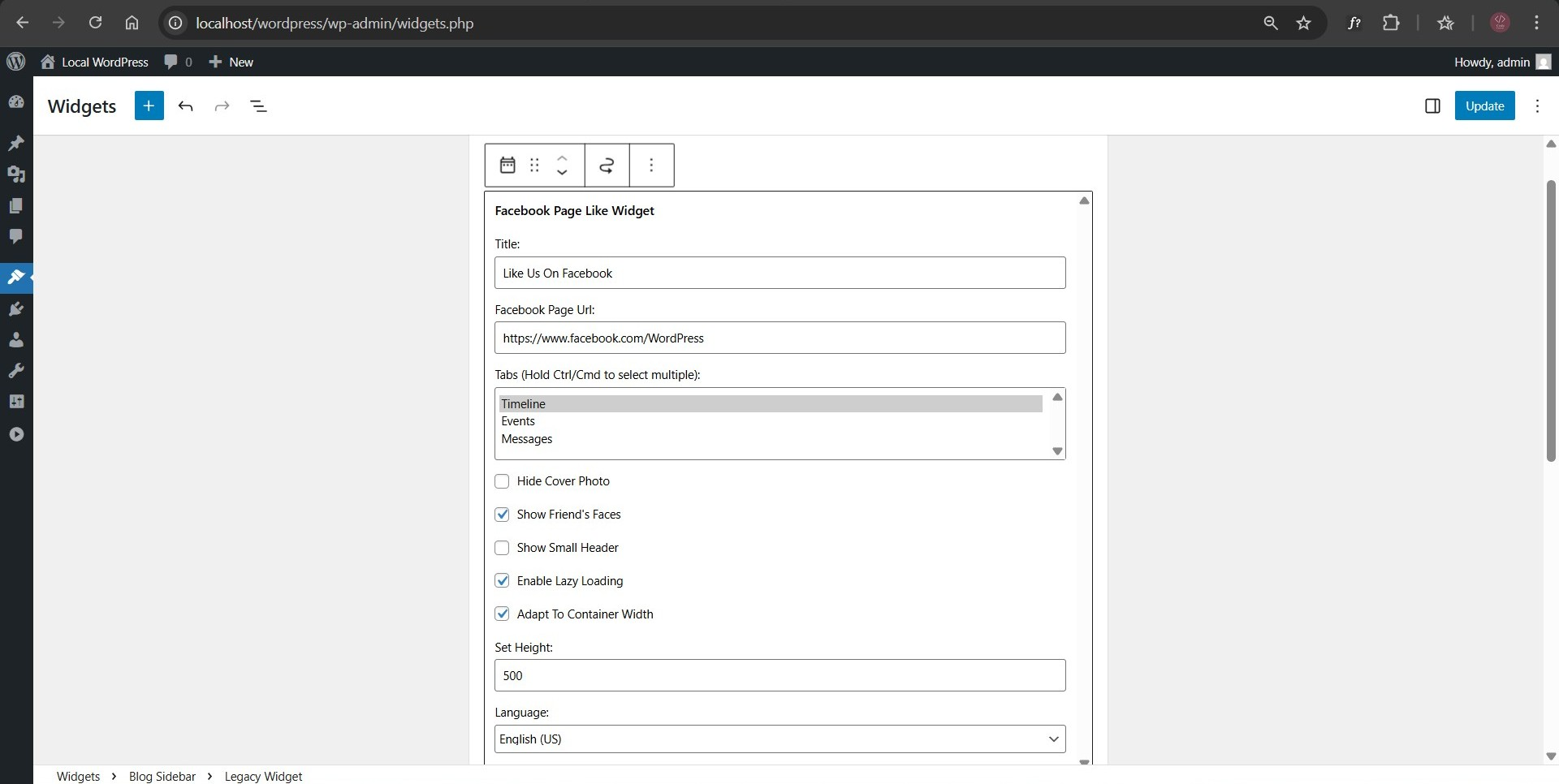Open the Media Library icon
1559x784 pixels.
click(16, 175)
